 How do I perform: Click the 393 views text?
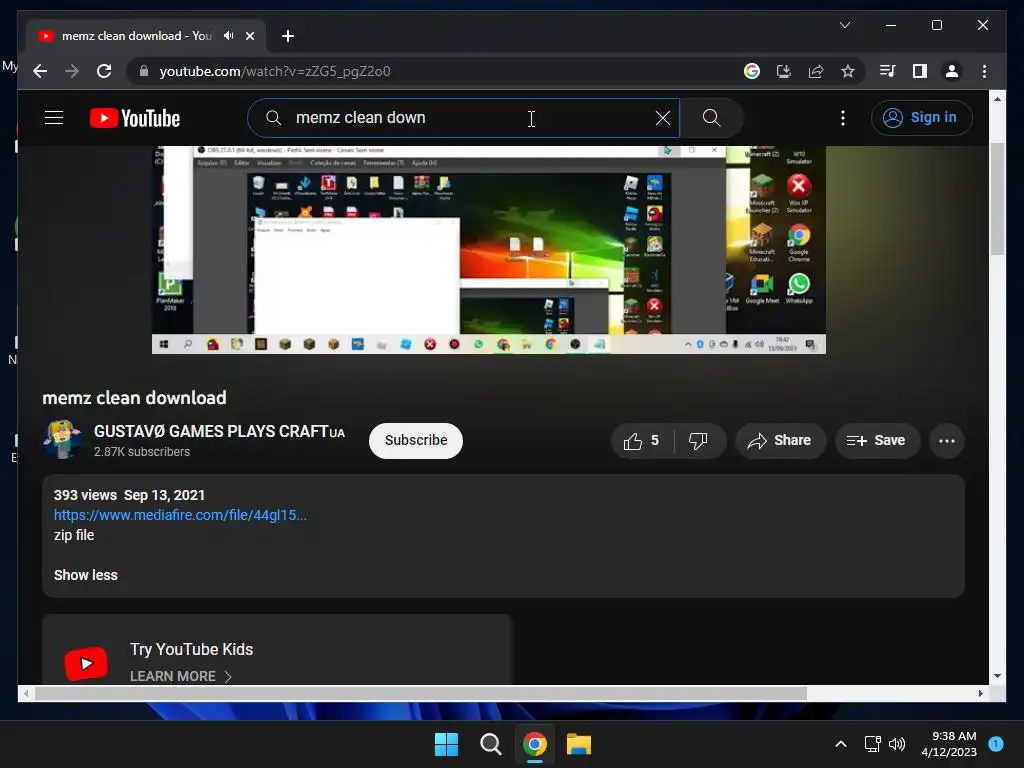(86, 495)
